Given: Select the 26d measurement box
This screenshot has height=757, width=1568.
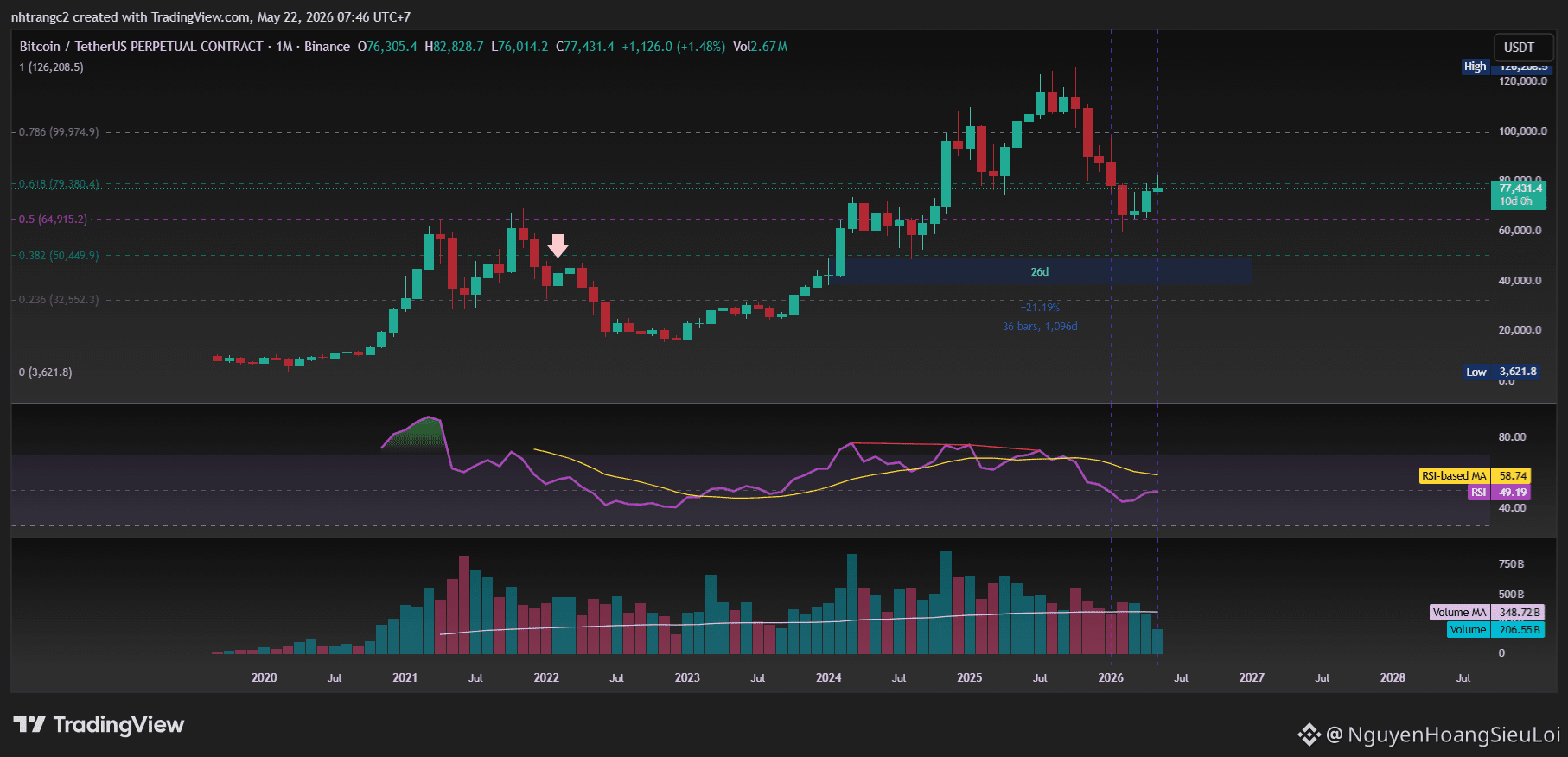Looking at the screenshot, I should [1046, 272].
